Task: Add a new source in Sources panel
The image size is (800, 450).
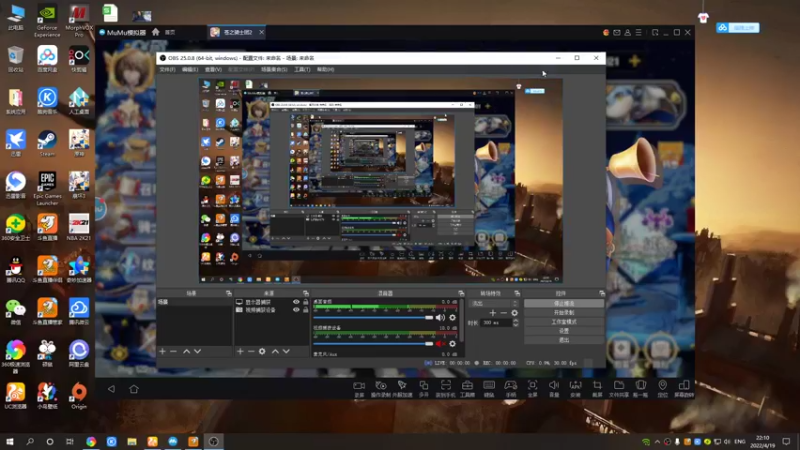Action: pyautogui.click(x=240, y=352)
